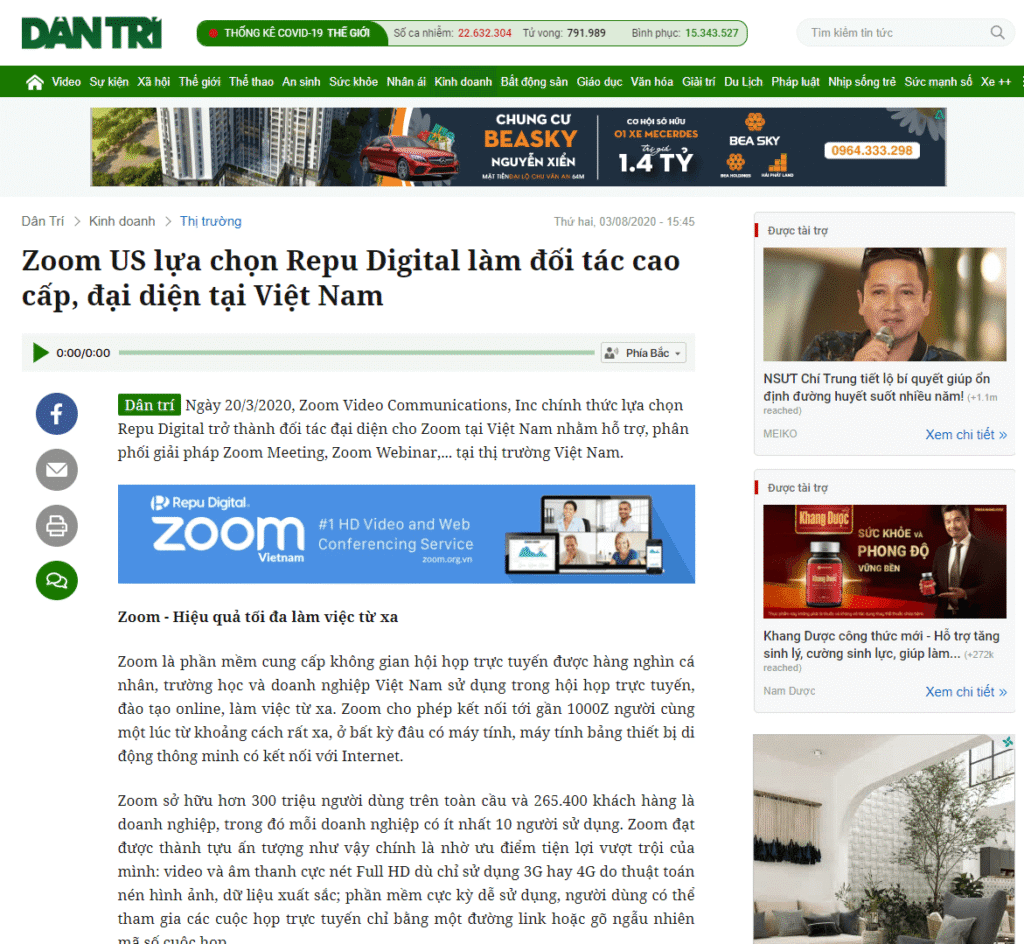Click the search magnifier icon

997,33
